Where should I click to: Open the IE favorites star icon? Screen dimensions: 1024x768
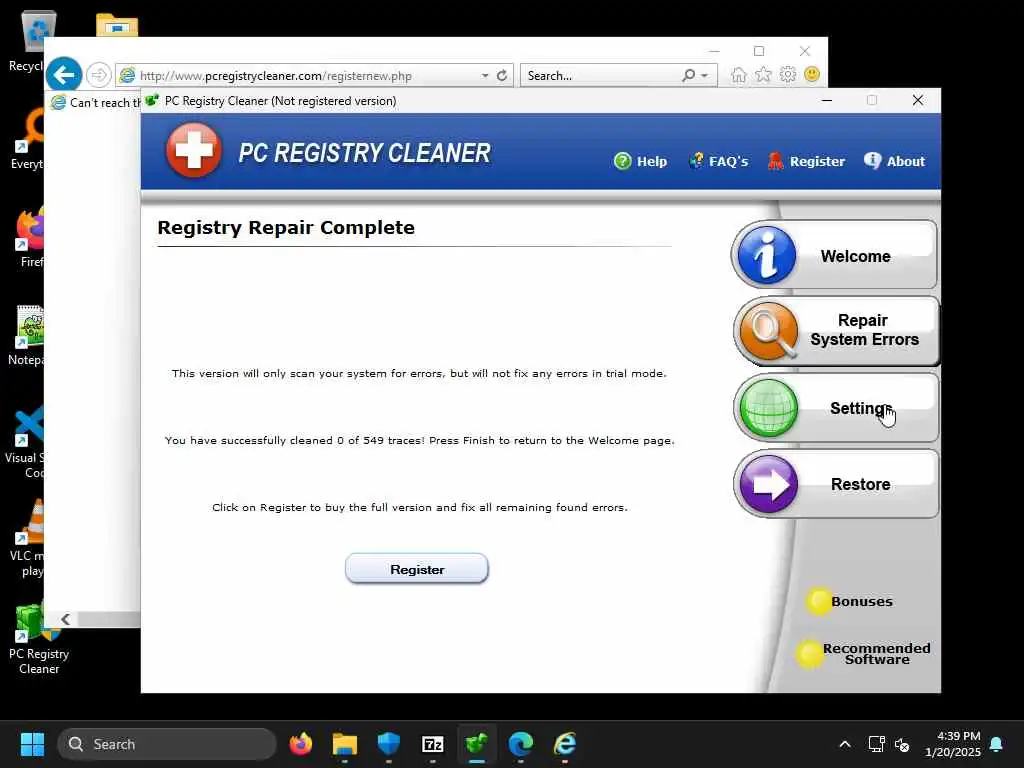763,75
